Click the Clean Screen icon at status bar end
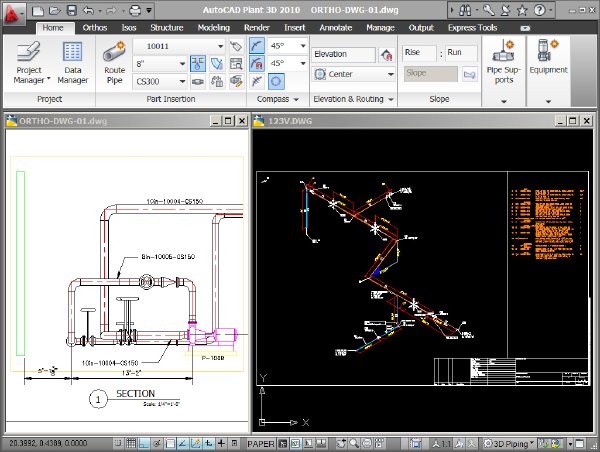 [580, 444]
